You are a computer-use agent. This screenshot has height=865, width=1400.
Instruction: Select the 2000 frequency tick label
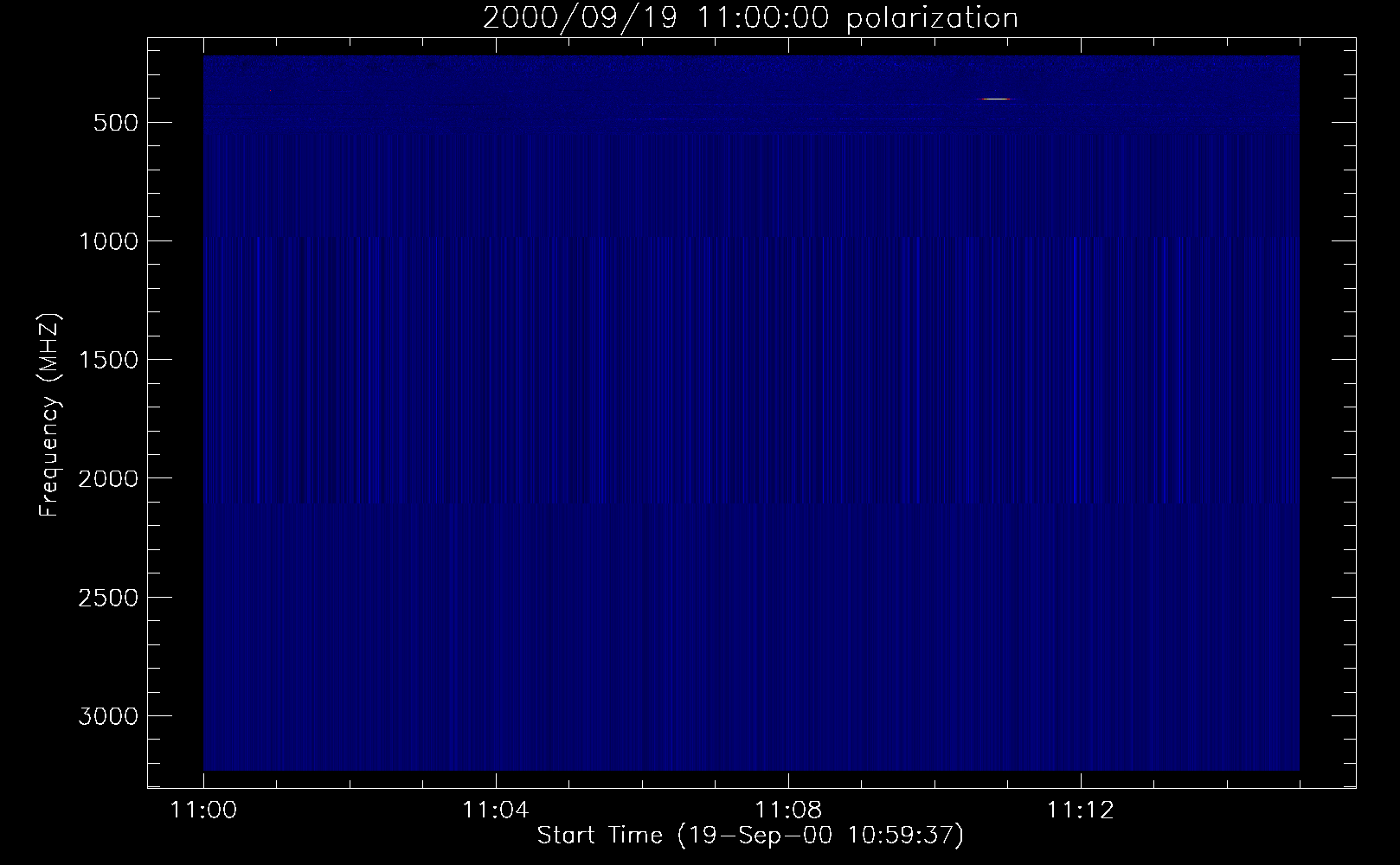107,478
